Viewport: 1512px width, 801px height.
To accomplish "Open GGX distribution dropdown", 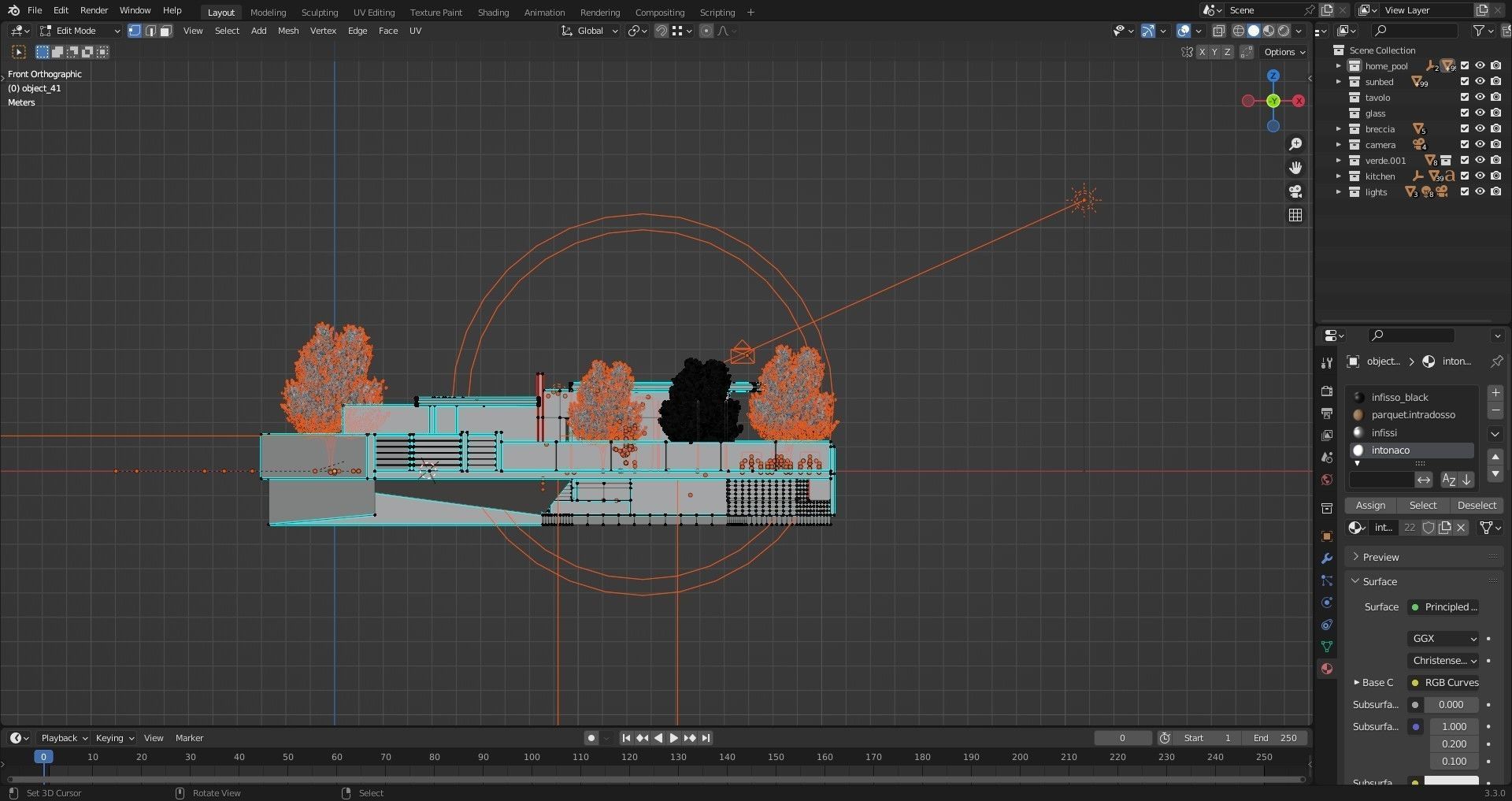I will [1443, 639].
